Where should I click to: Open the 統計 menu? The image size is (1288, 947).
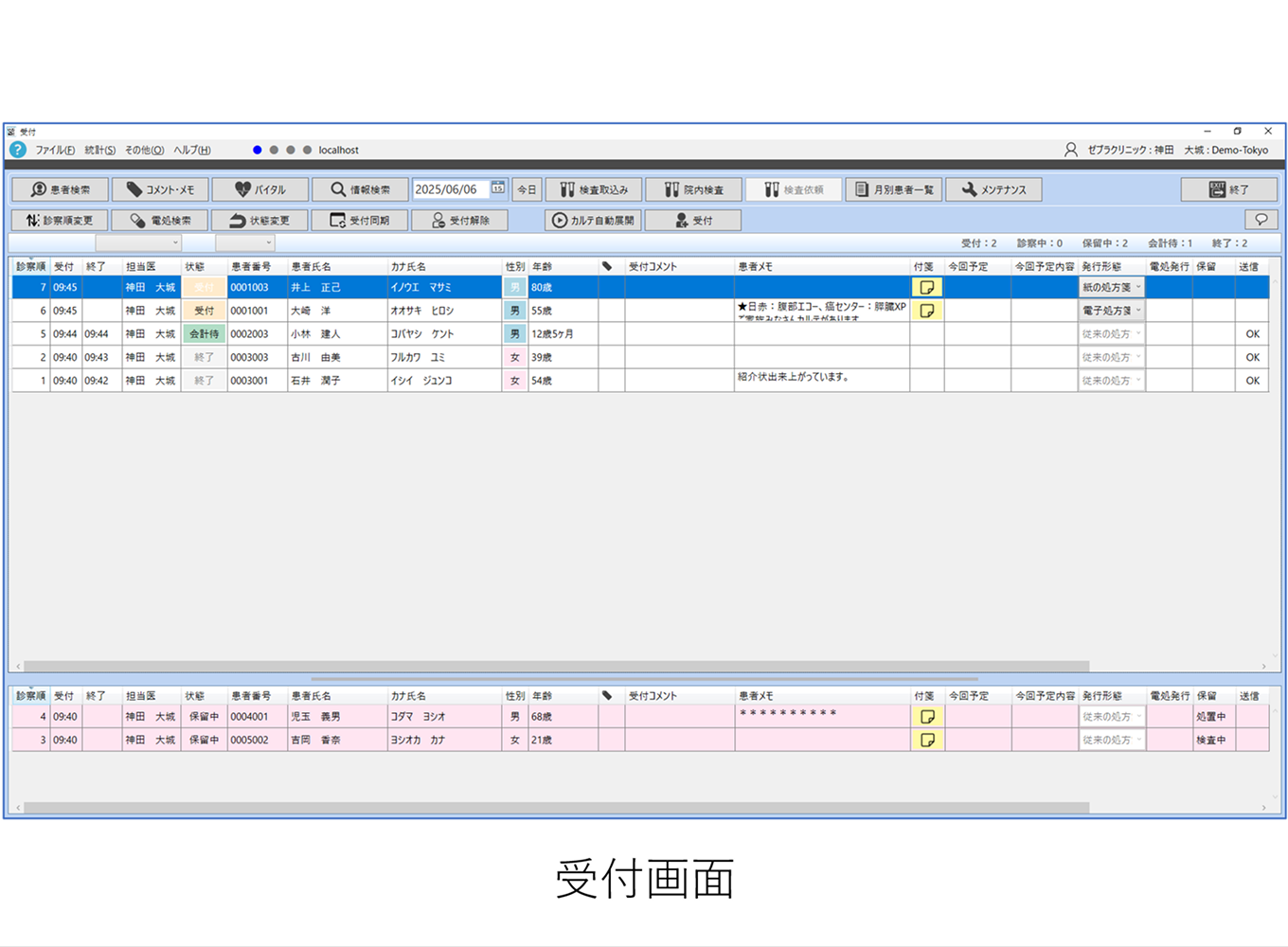[x=98, y=149]
